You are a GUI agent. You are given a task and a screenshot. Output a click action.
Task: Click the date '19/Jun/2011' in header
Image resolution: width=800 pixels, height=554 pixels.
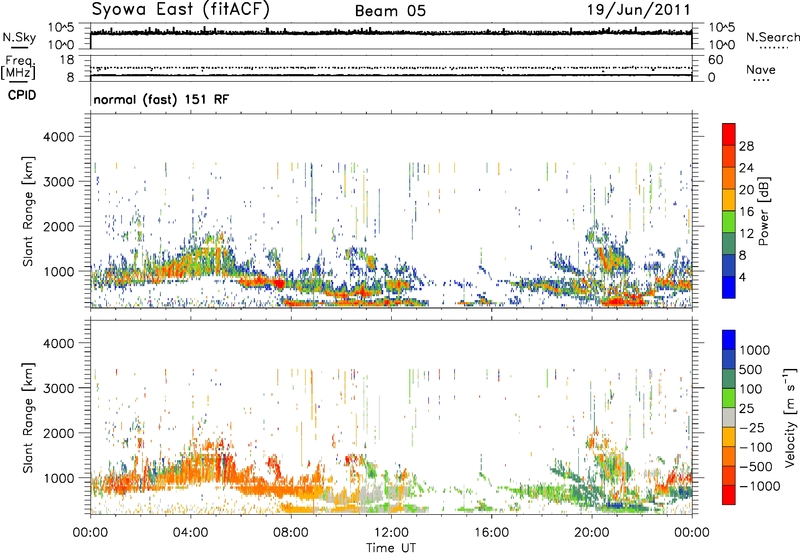coord(638,10)
